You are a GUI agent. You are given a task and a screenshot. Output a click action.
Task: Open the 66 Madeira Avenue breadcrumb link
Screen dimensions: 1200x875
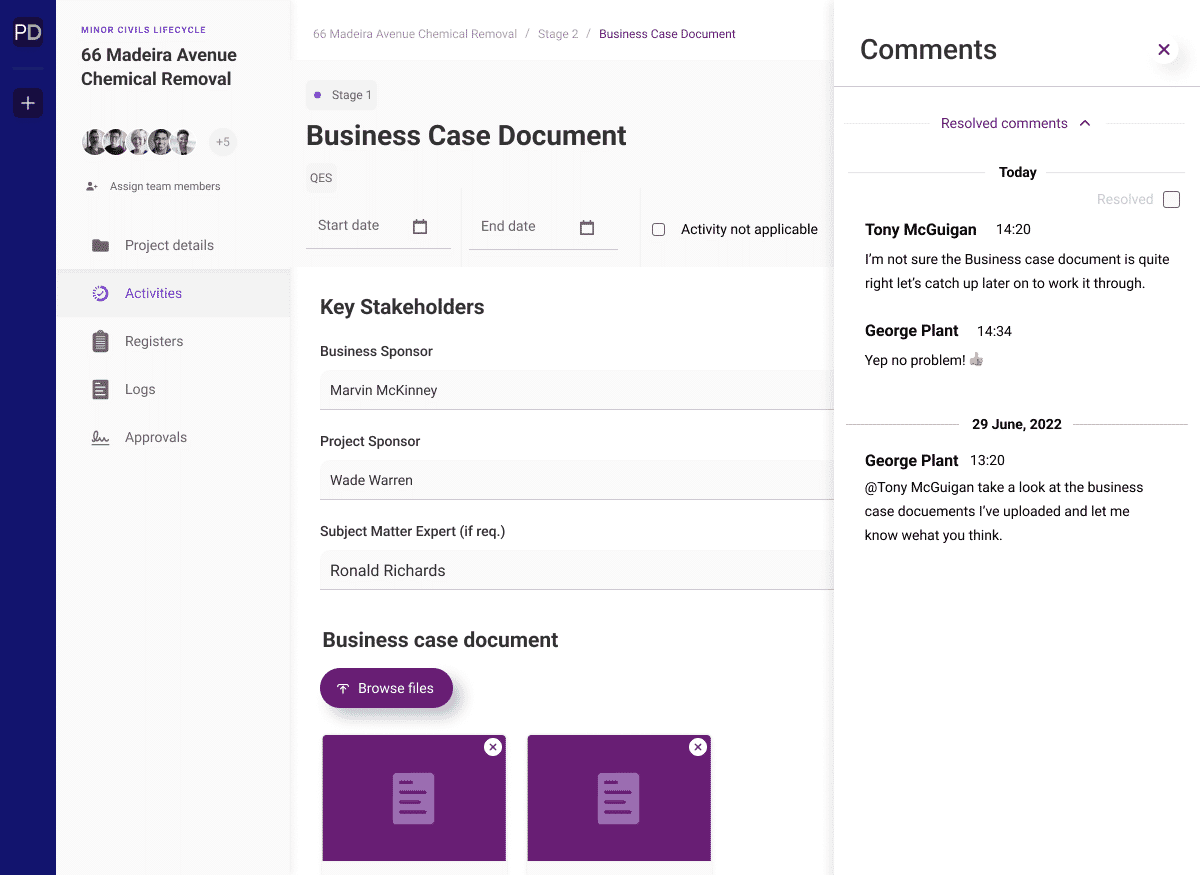(414, 33)
